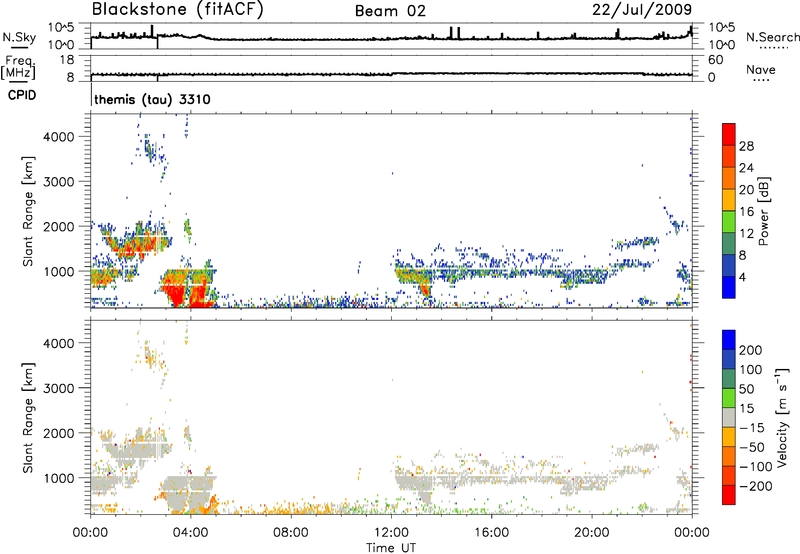Select the "Beam 02" header label

pyautogui.click(x=390, y=11)
